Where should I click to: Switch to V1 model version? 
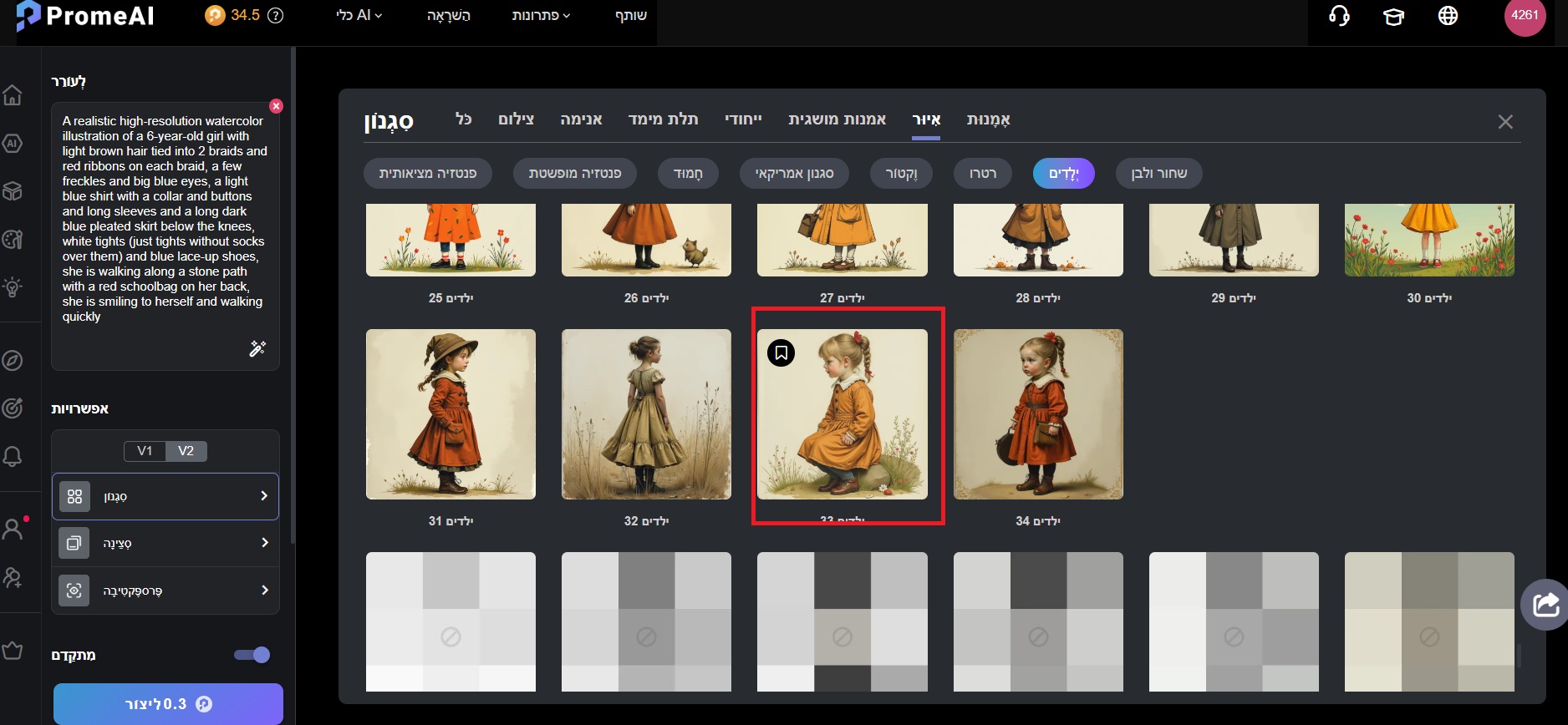(x=145, y=451)
